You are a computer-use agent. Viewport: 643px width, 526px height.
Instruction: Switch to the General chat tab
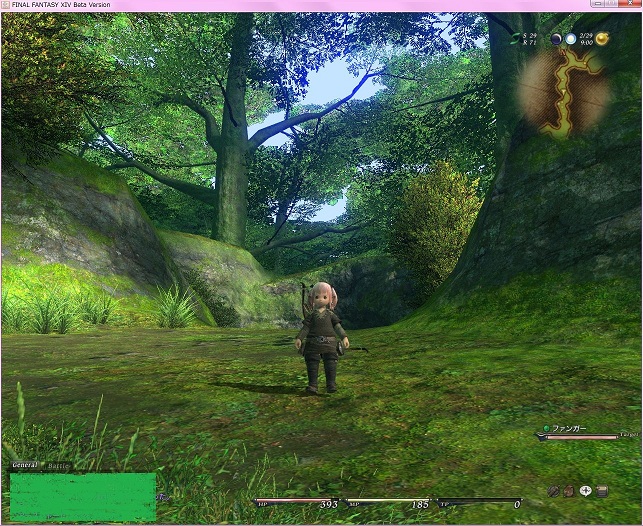(x=25, y=465)
